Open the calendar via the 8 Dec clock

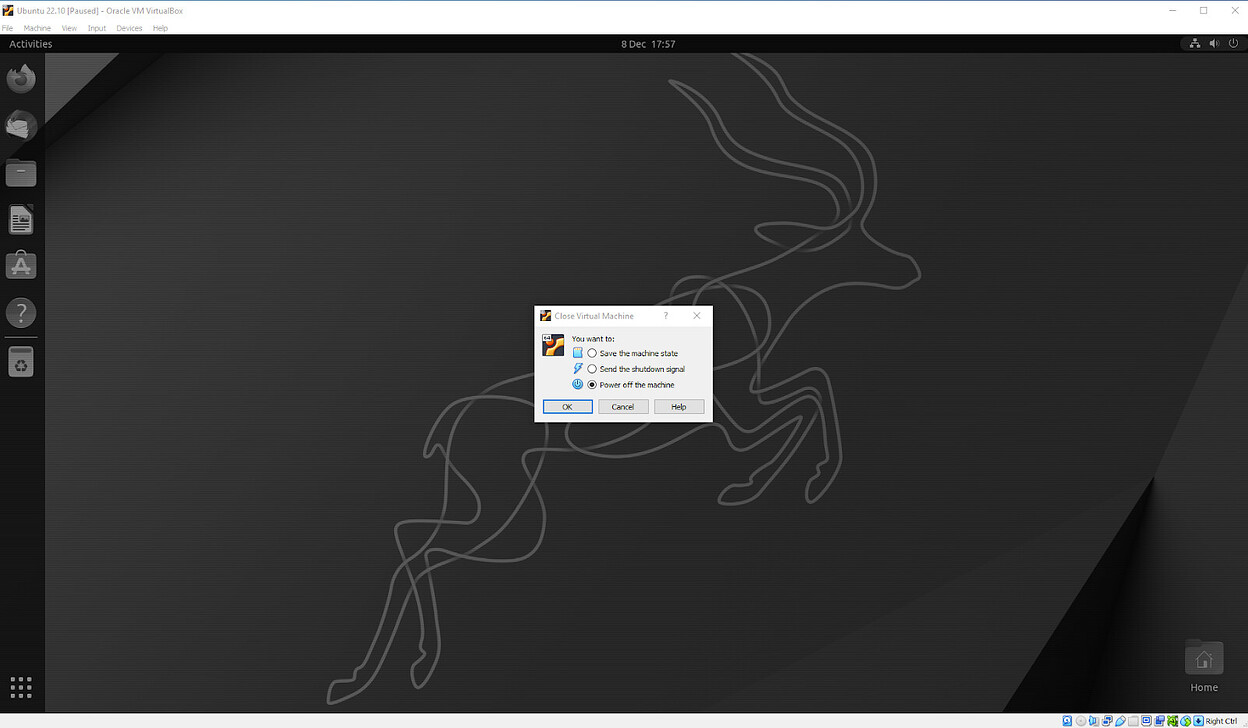tap(647, 43)
